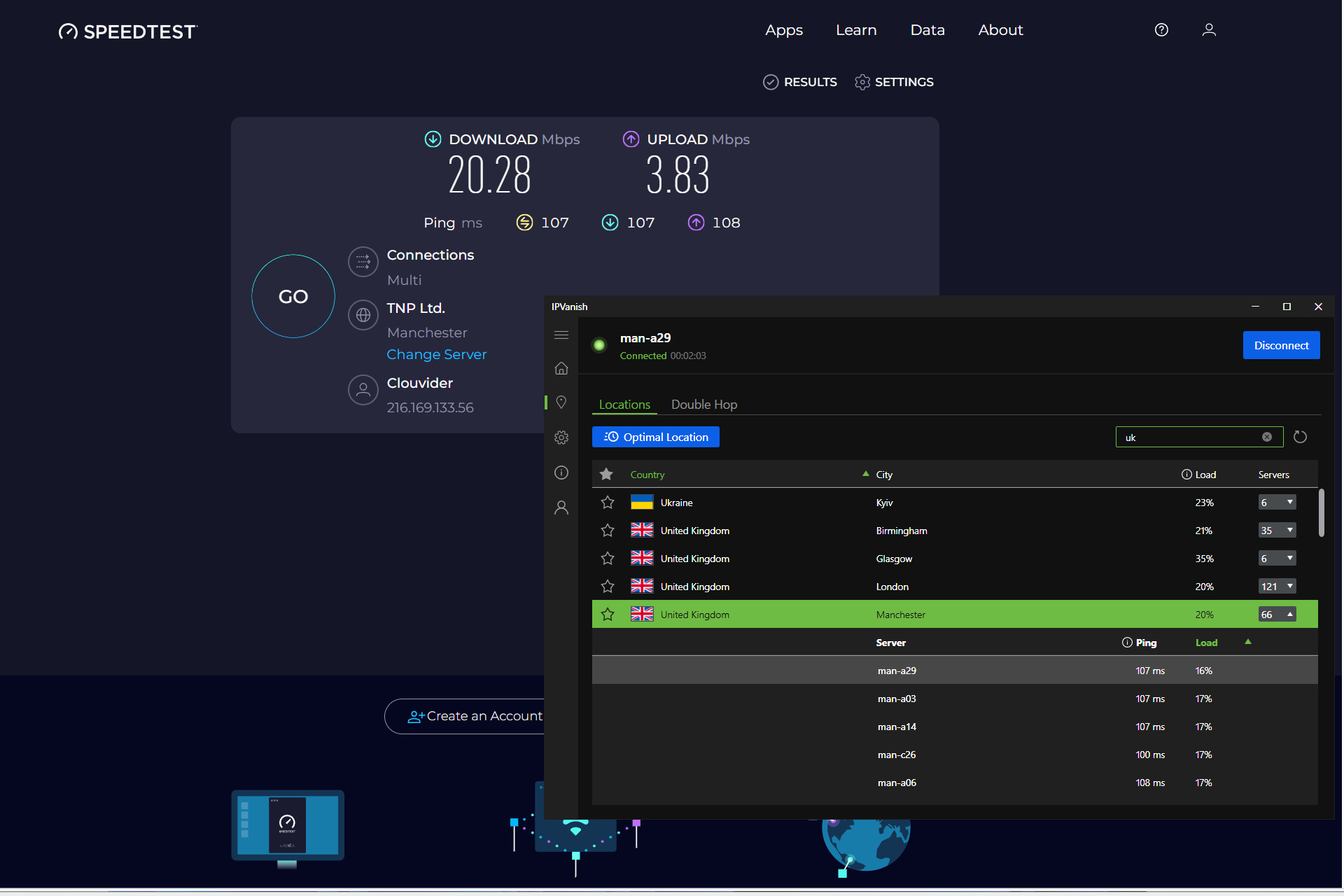Click the IPVanish settings gear icon
Viewport: 1344px width, 896px height.
[562, 437]
